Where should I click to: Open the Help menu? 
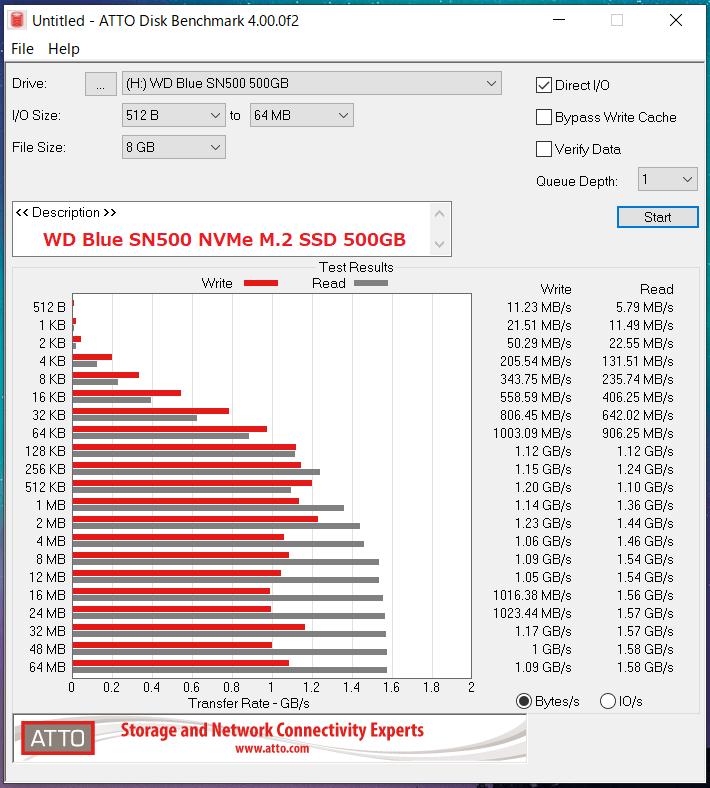[x=64, y=49]
